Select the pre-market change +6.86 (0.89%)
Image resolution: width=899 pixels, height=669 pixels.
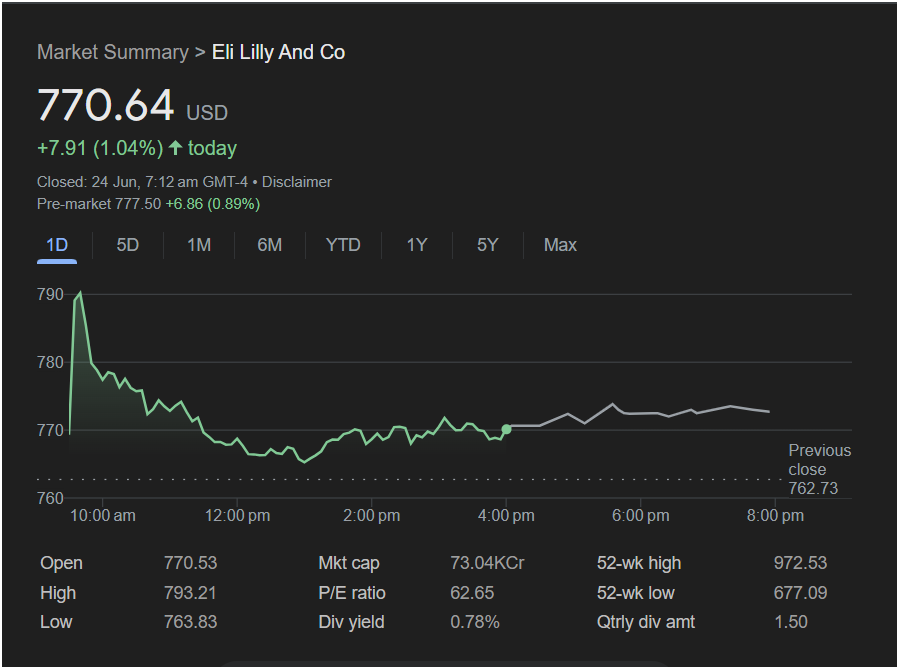pyautogui.click(x=213, y=204)
